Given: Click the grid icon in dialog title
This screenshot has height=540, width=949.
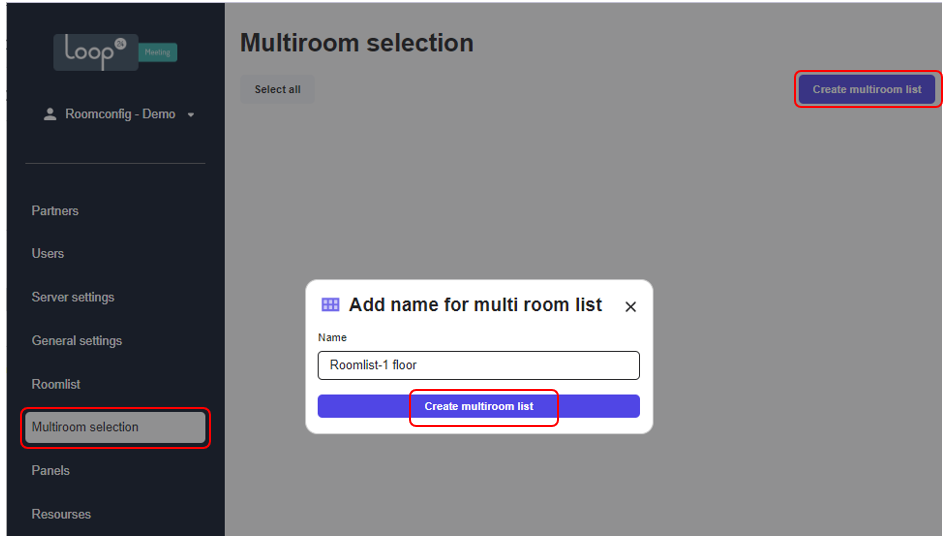Looking at the screenshot, I should (x=330, y=305).
